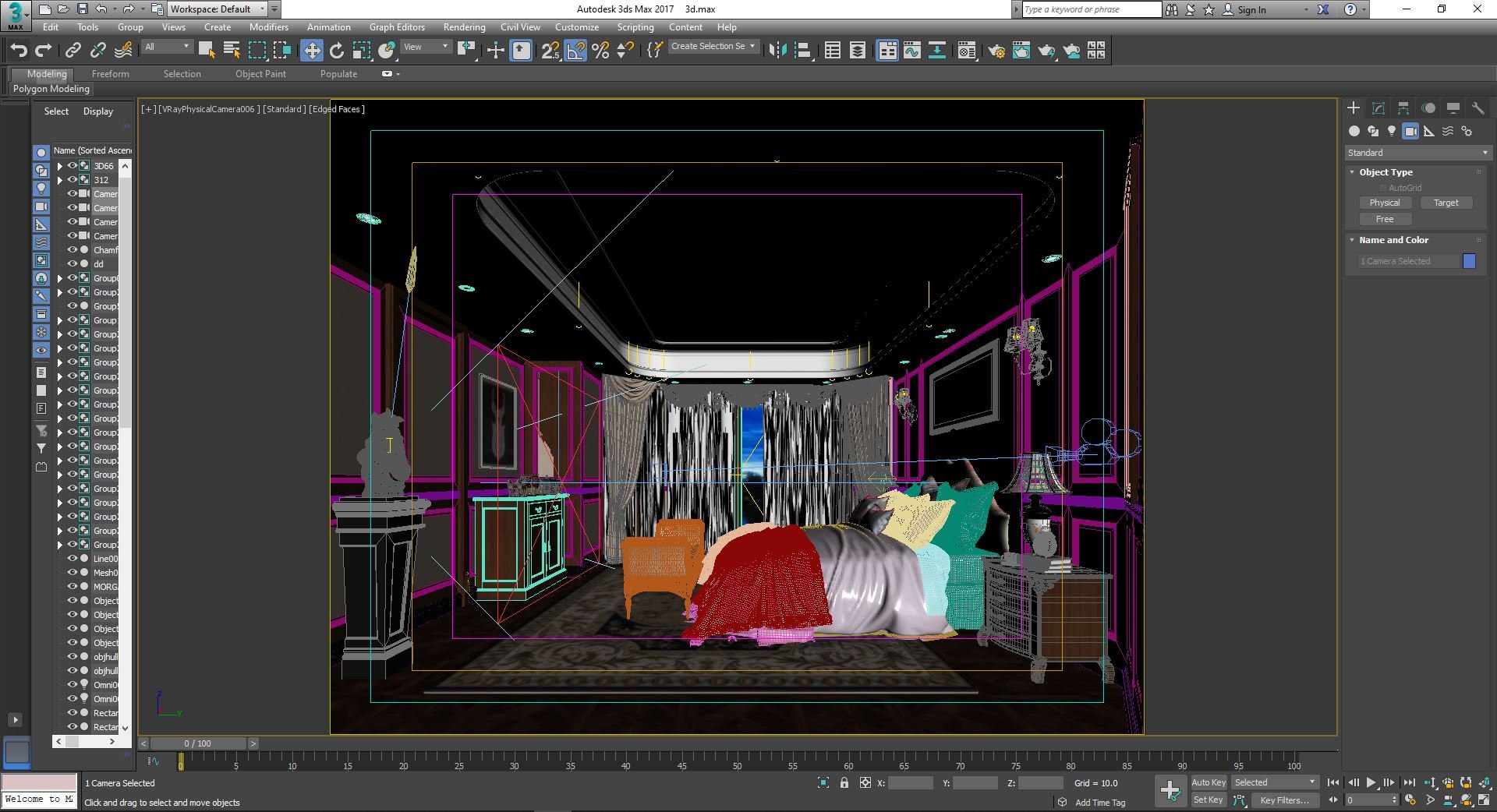This screenshot has width=1497, height=812.
Task: Toggle Display Cameras filter in Scene Explorer
Action: click(x=41, y=207)
